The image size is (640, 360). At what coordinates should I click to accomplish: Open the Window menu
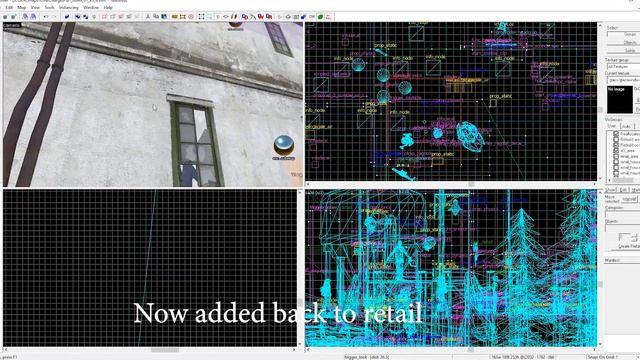pyautogui.click(x=91, y=7)
